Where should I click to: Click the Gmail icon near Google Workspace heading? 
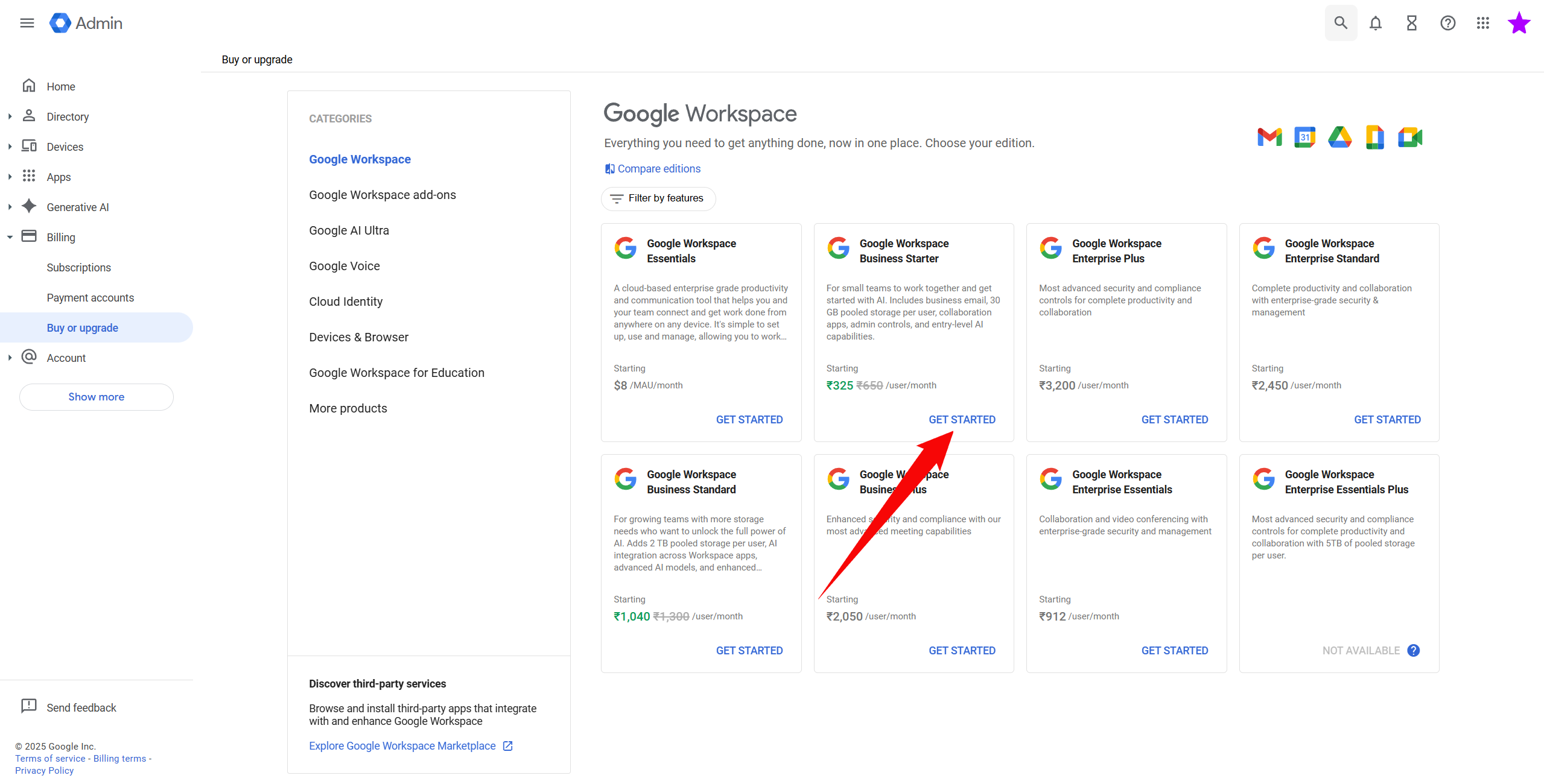(x=1269, y=137)
